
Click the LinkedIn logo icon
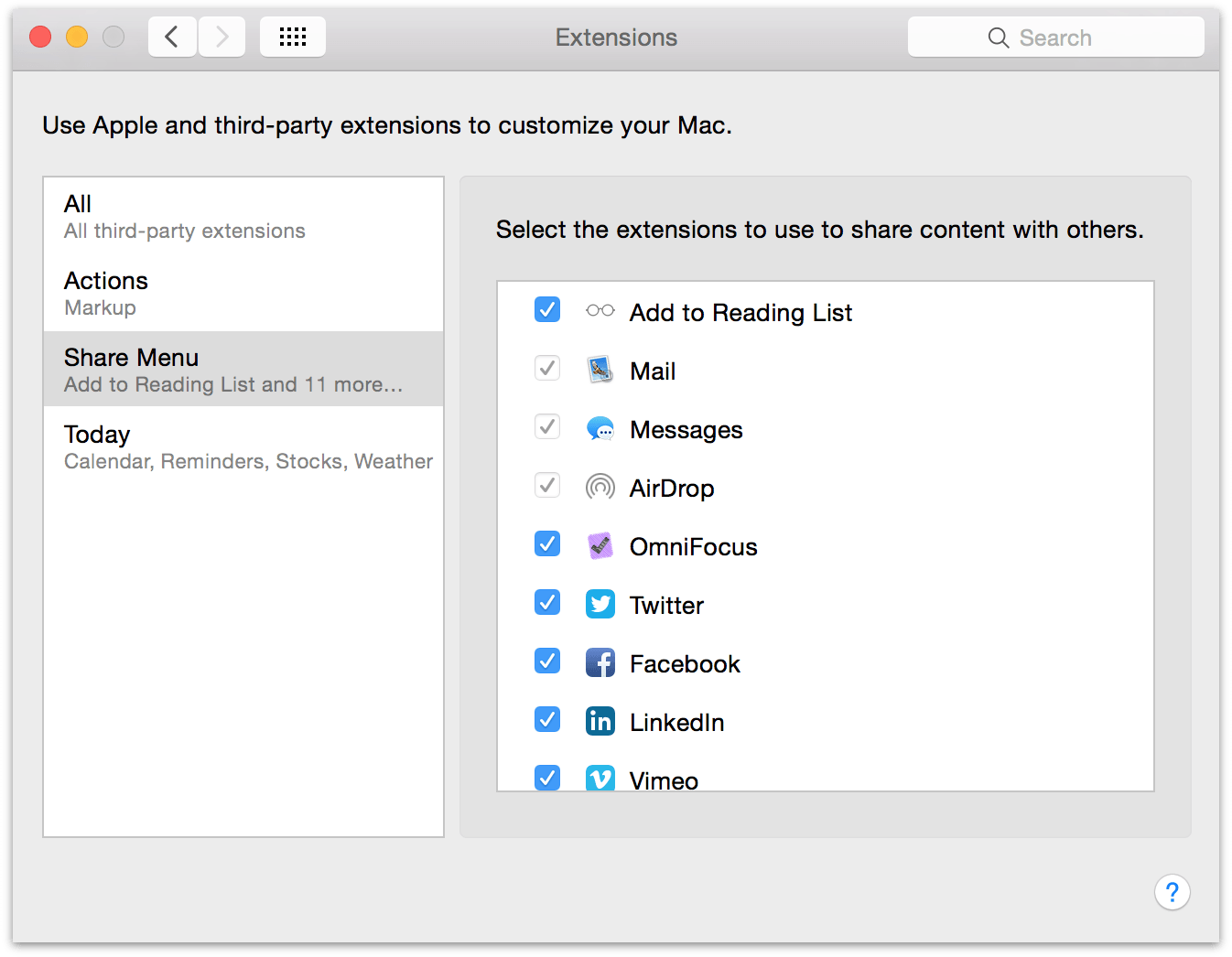pos(600,721)
